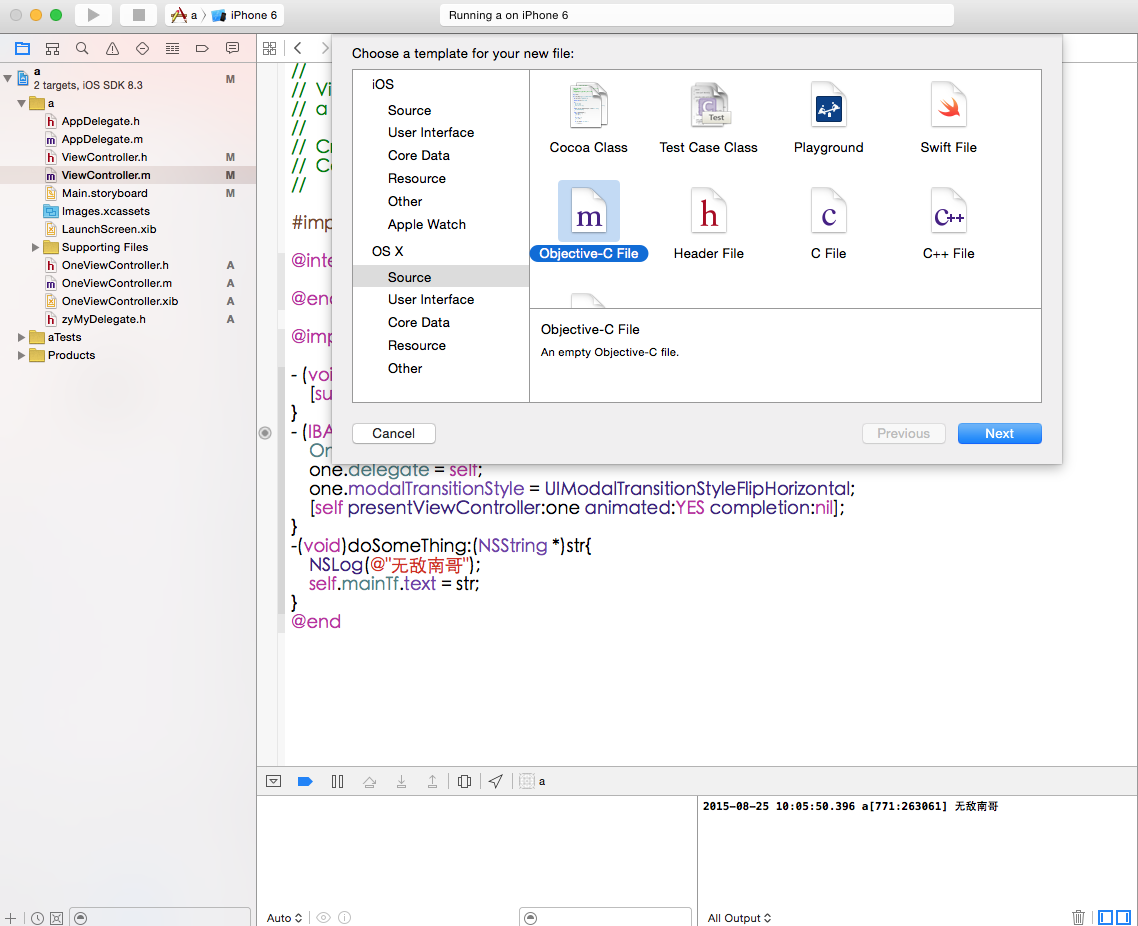Select OneViewController.xib file

tap(120, 301)
